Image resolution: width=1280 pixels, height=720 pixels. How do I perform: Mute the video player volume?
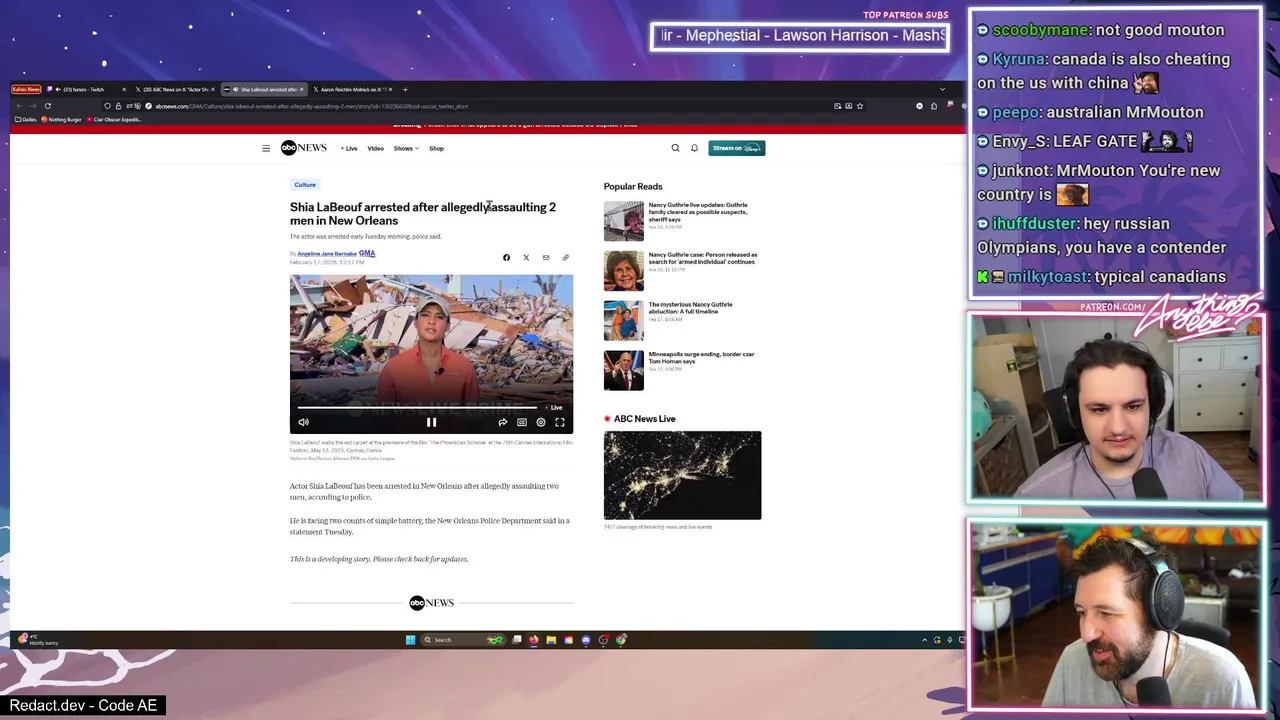(303, 422)
